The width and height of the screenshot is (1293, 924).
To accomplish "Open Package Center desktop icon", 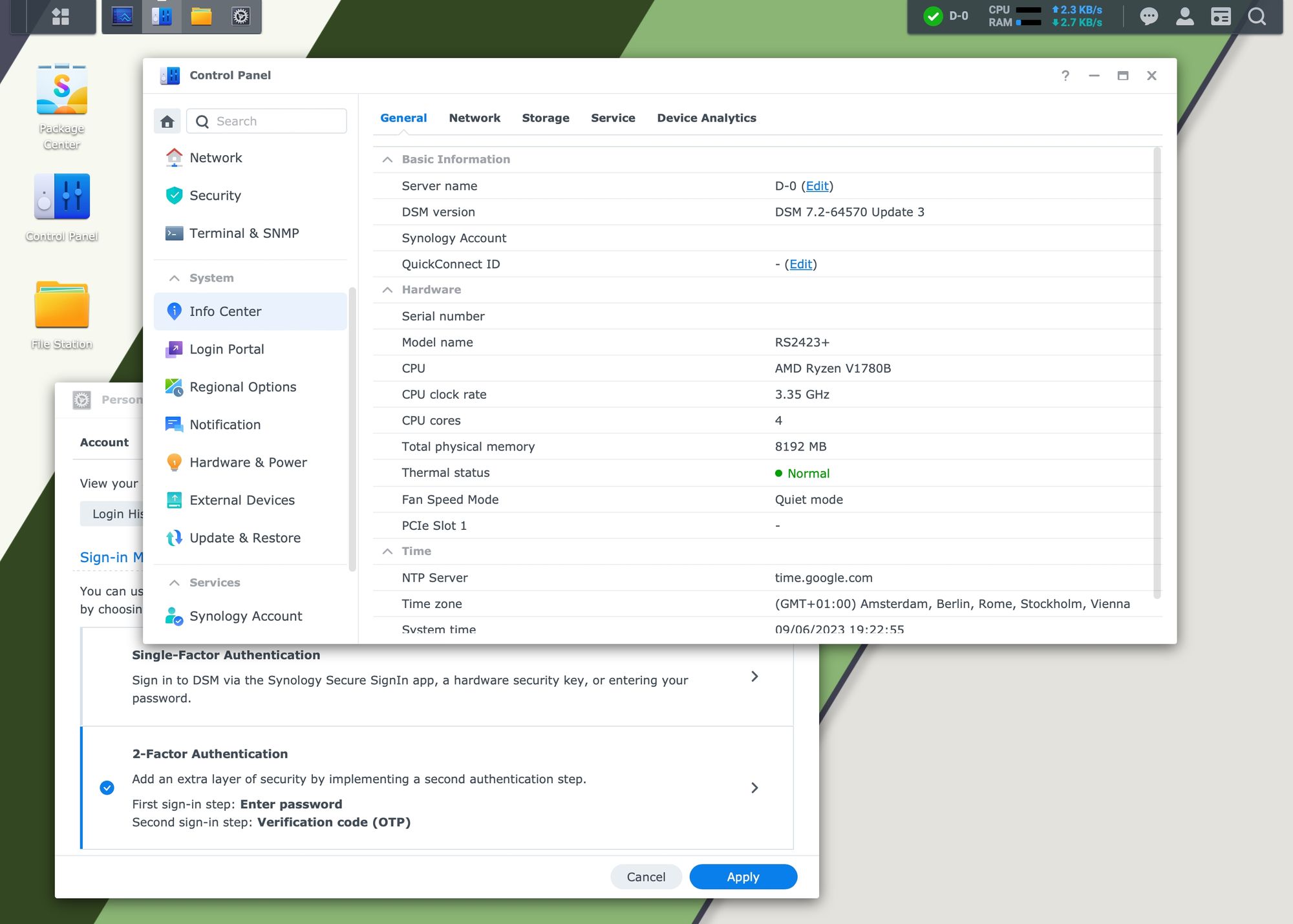I will [62, 107].
